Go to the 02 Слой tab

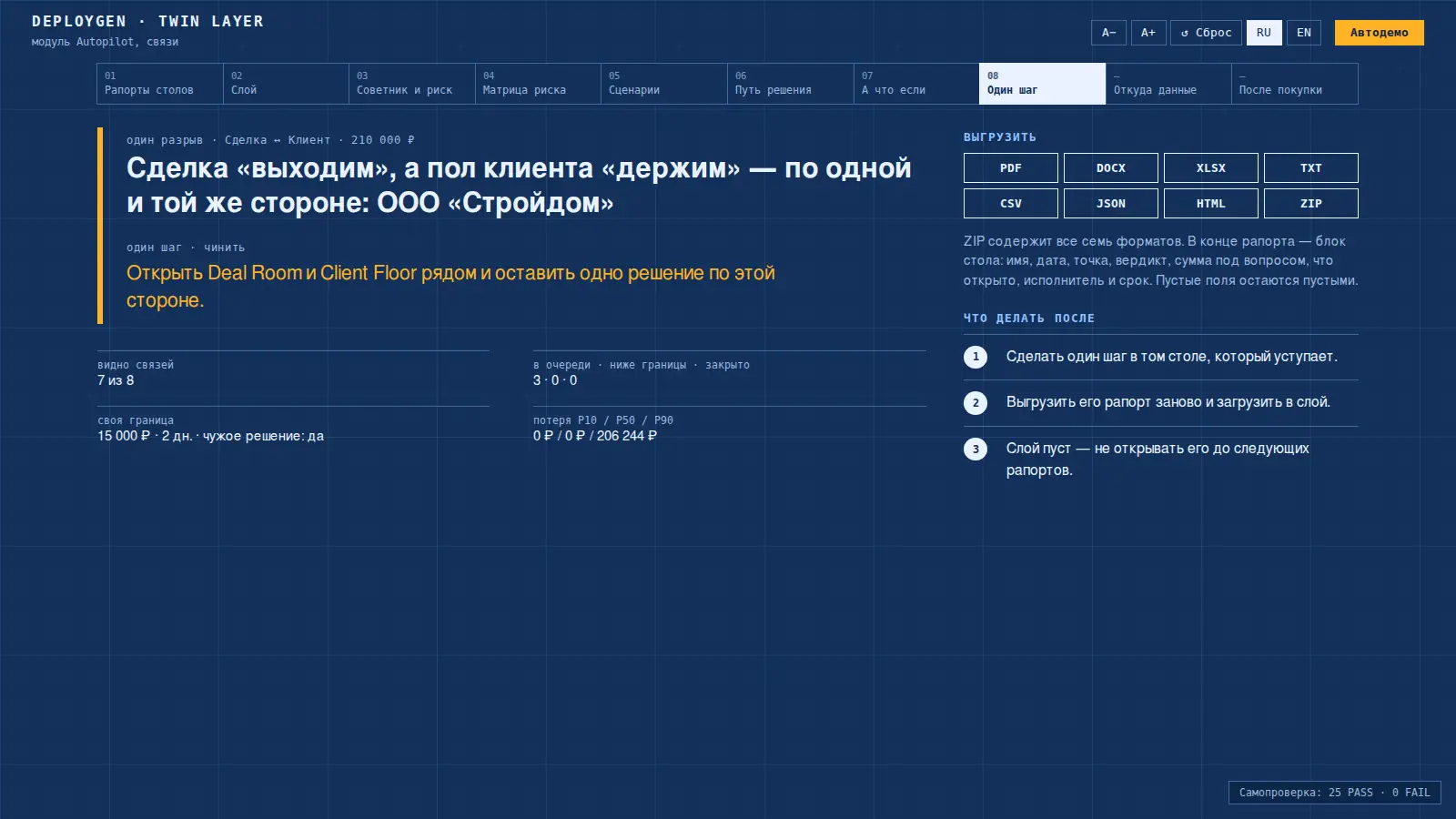286,84
